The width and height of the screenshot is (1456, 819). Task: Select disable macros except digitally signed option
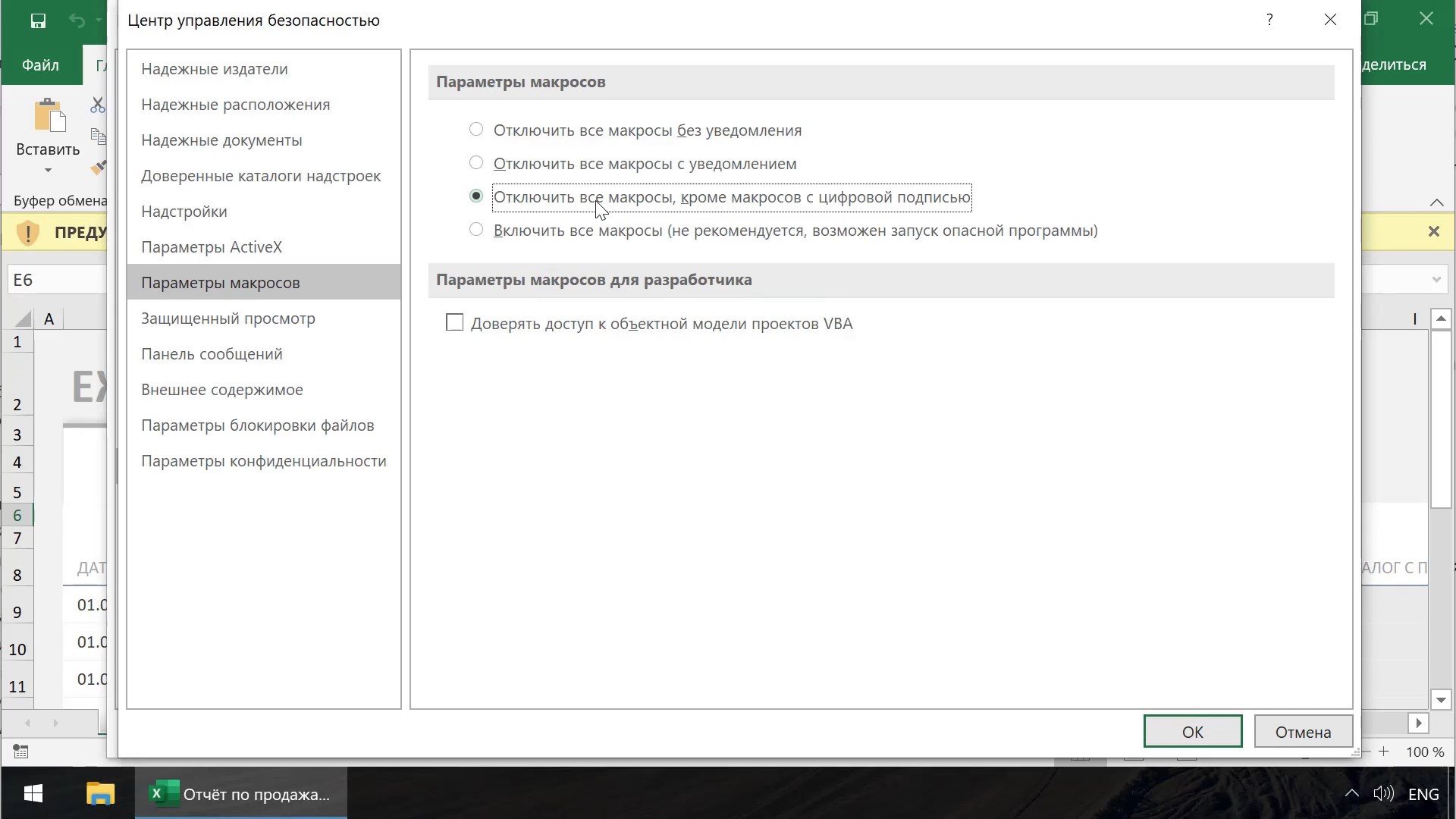coord(476,196)
